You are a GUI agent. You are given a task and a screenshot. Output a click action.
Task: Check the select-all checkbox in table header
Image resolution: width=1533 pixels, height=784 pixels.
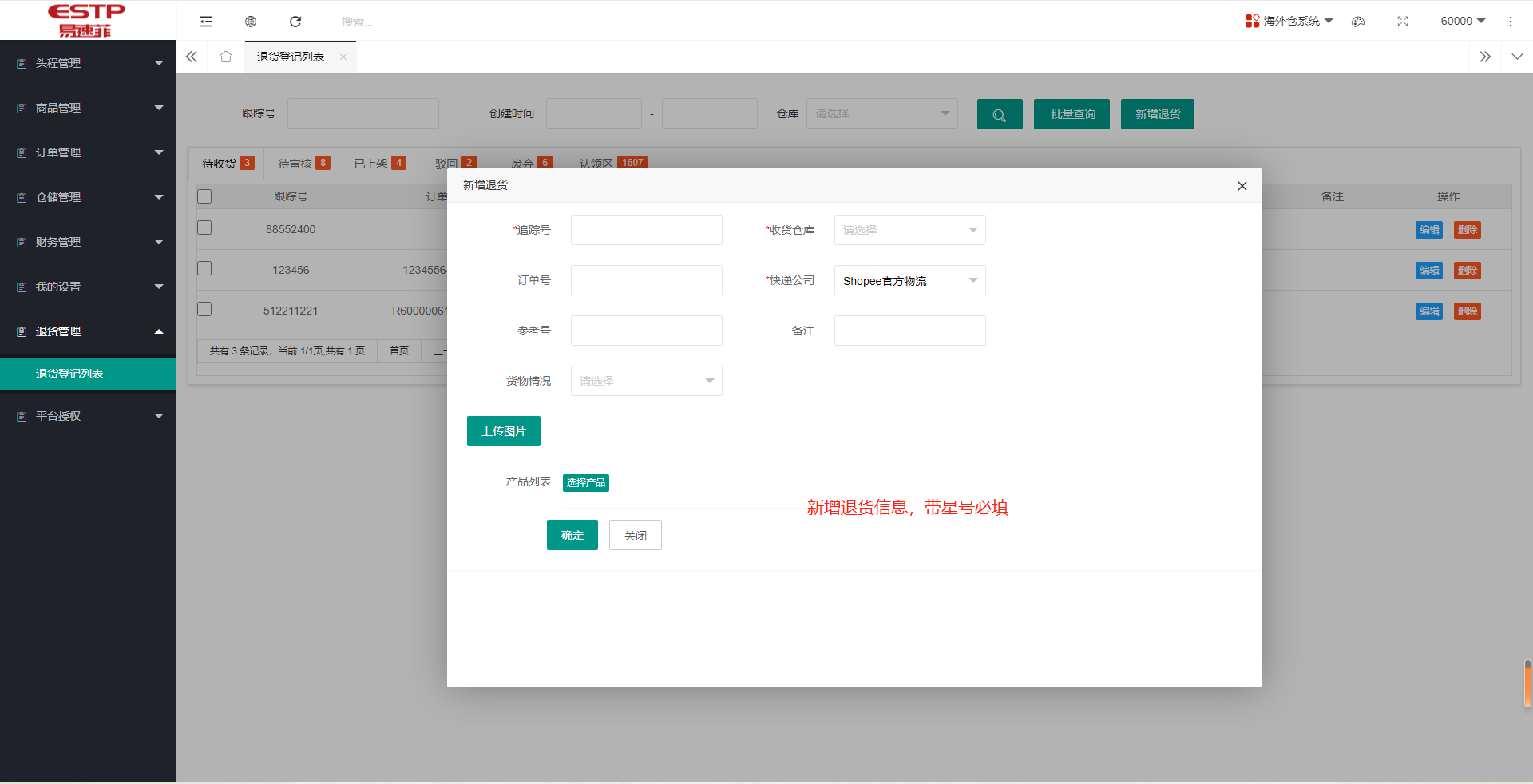[204, 196]
